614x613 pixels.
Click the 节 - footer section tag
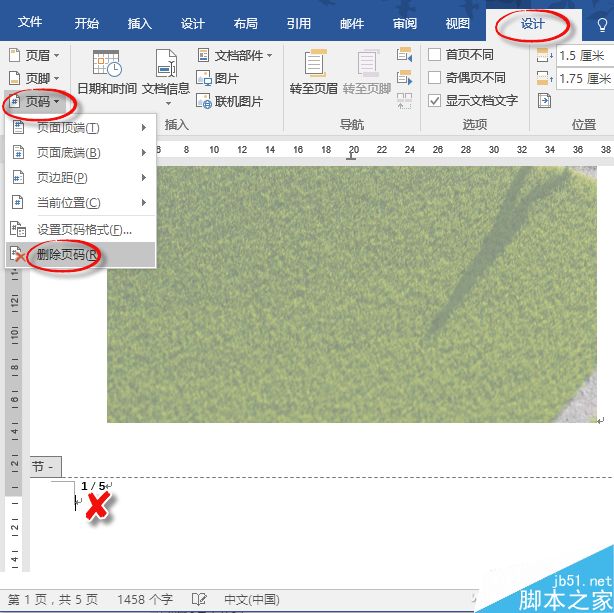coord(46,467)
